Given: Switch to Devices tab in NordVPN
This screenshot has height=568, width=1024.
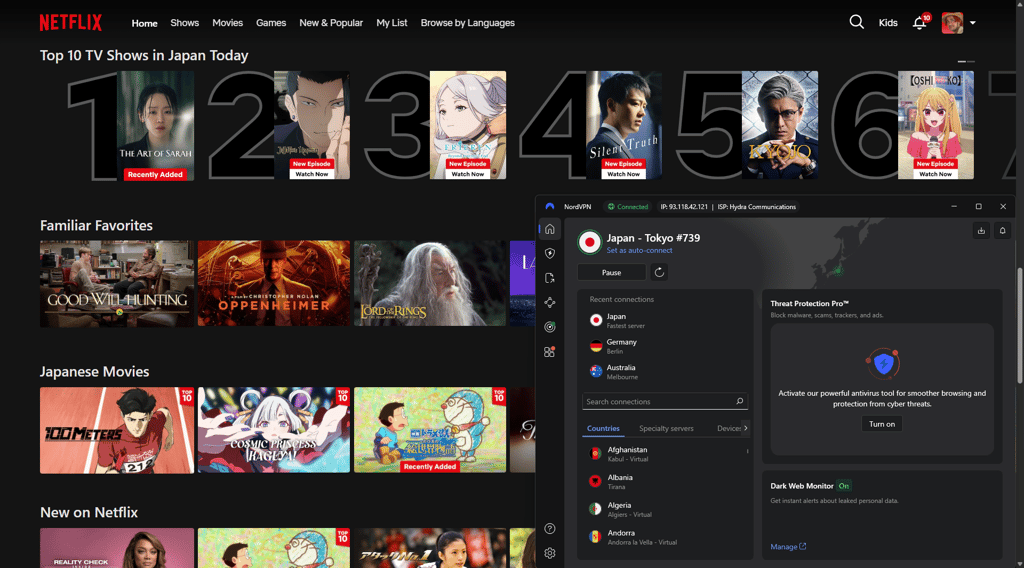Looking at the screenshot, I should [729, 429].
